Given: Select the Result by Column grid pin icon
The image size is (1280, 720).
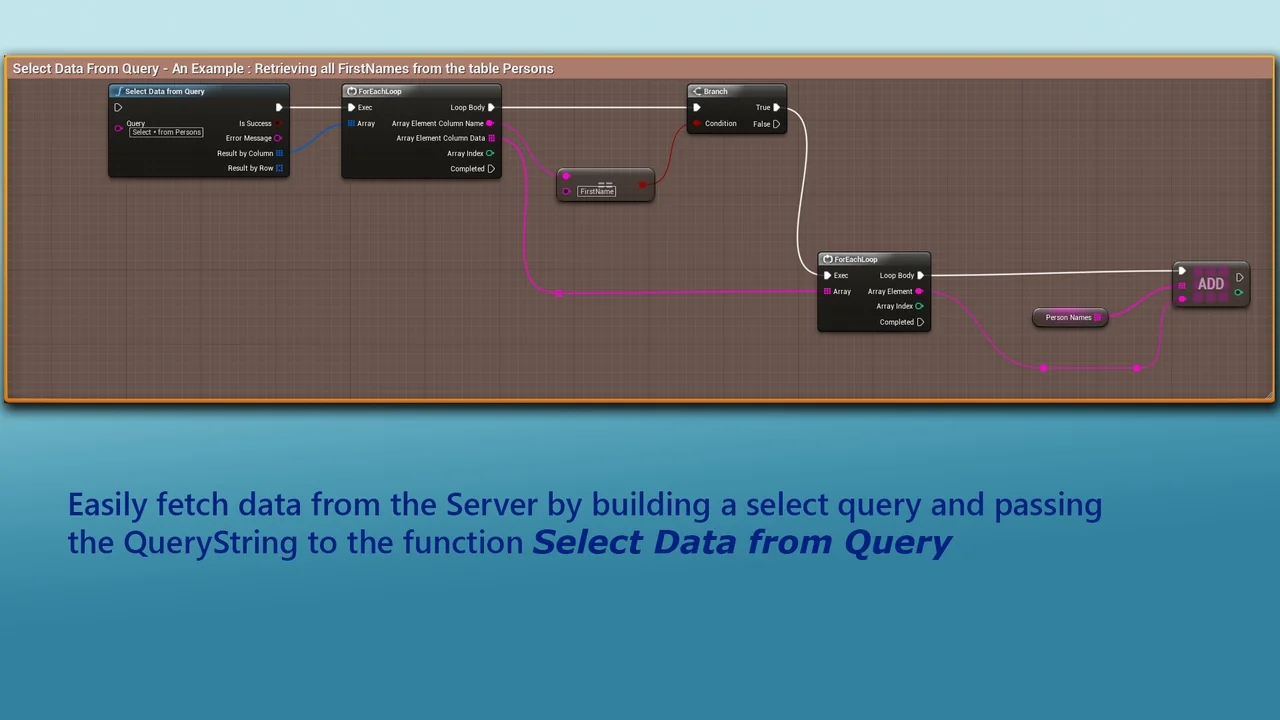Looking at the screenshot, I should pos(279,153).
